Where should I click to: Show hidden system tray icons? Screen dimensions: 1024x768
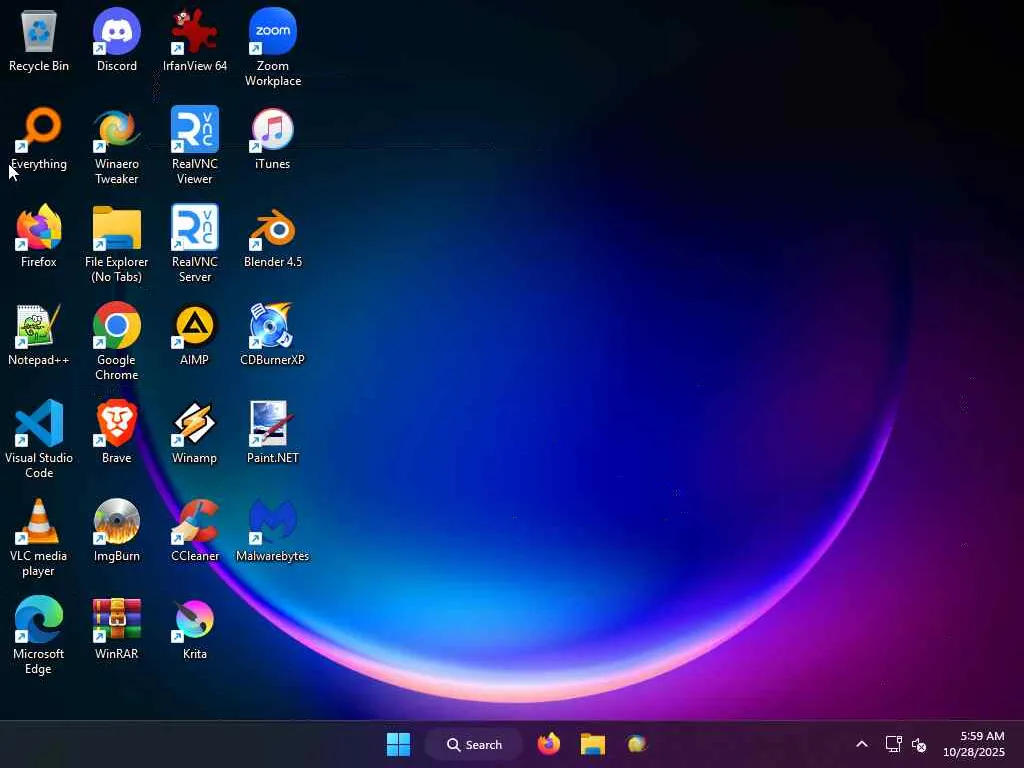tap(861, 744)
